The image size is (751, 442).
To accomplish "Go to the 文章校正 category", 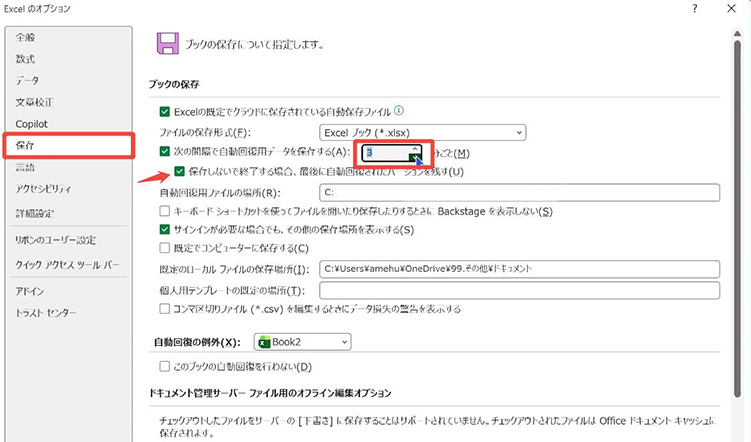I will pos(34,102).
